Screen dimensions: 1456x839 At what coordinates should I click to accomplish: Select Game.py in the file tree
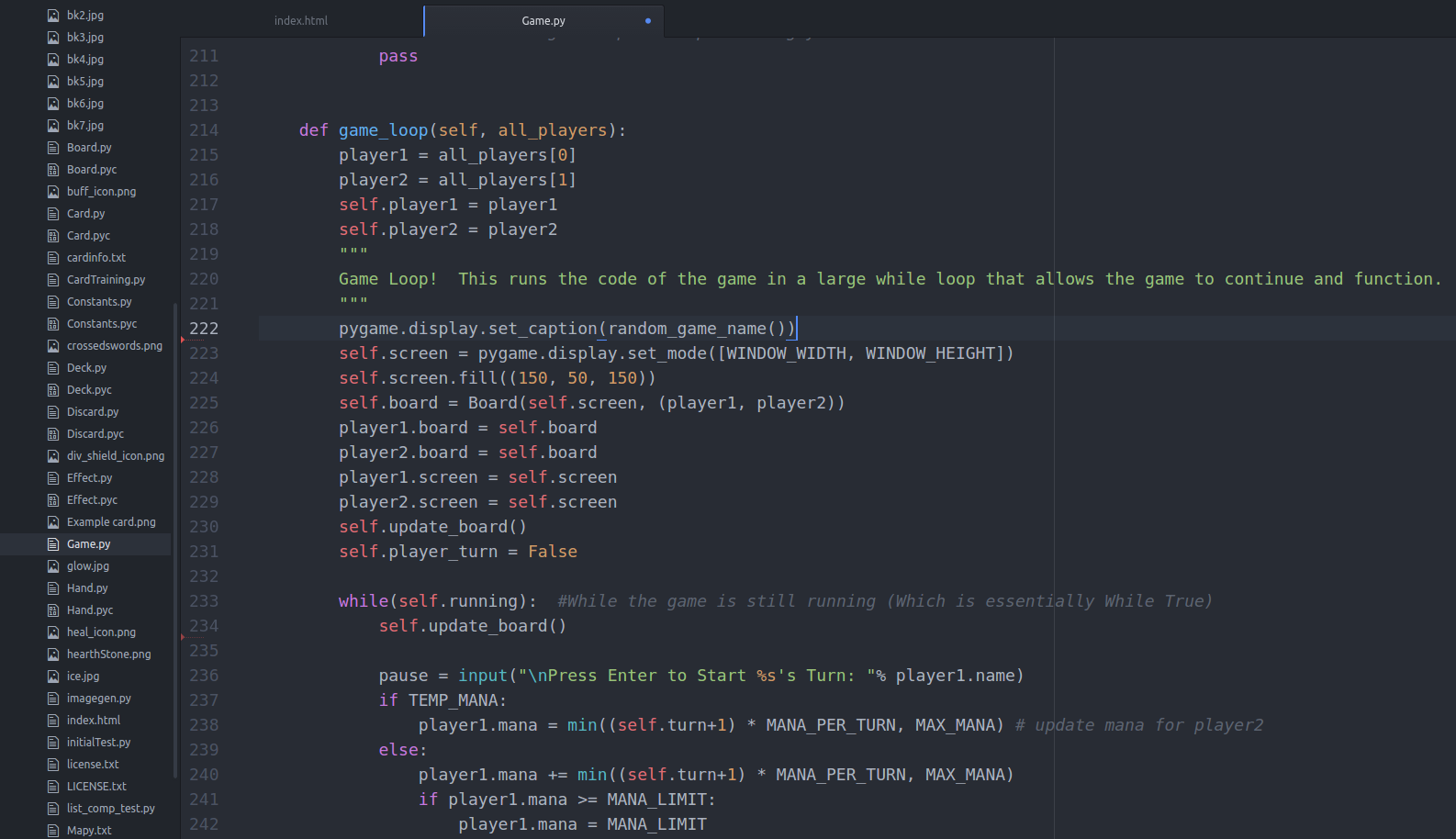click(x=88, y=544)
